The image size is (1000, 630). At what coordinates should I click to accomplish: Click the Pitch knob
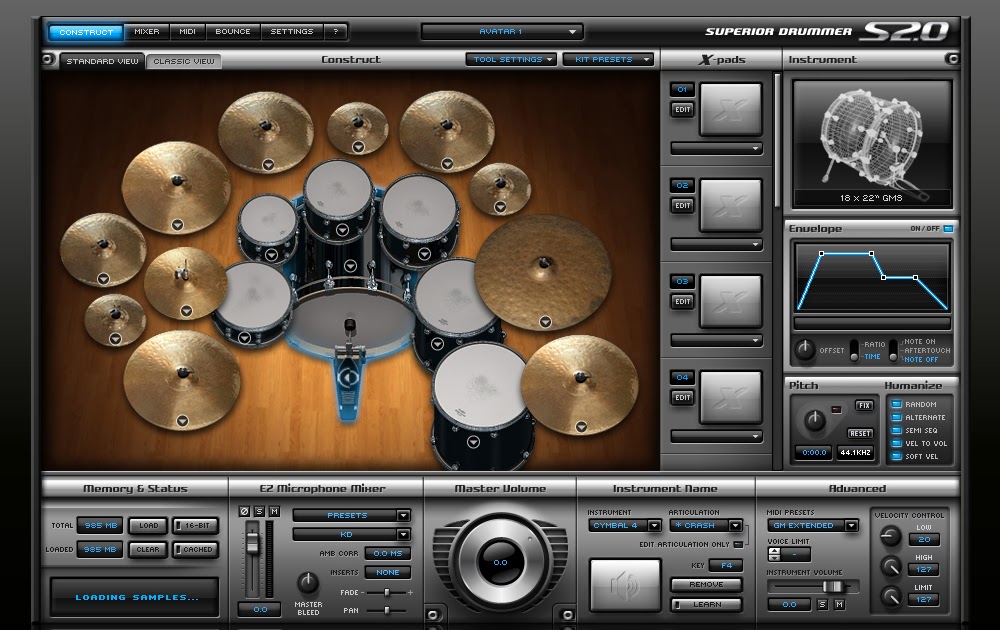pos(814,420)
